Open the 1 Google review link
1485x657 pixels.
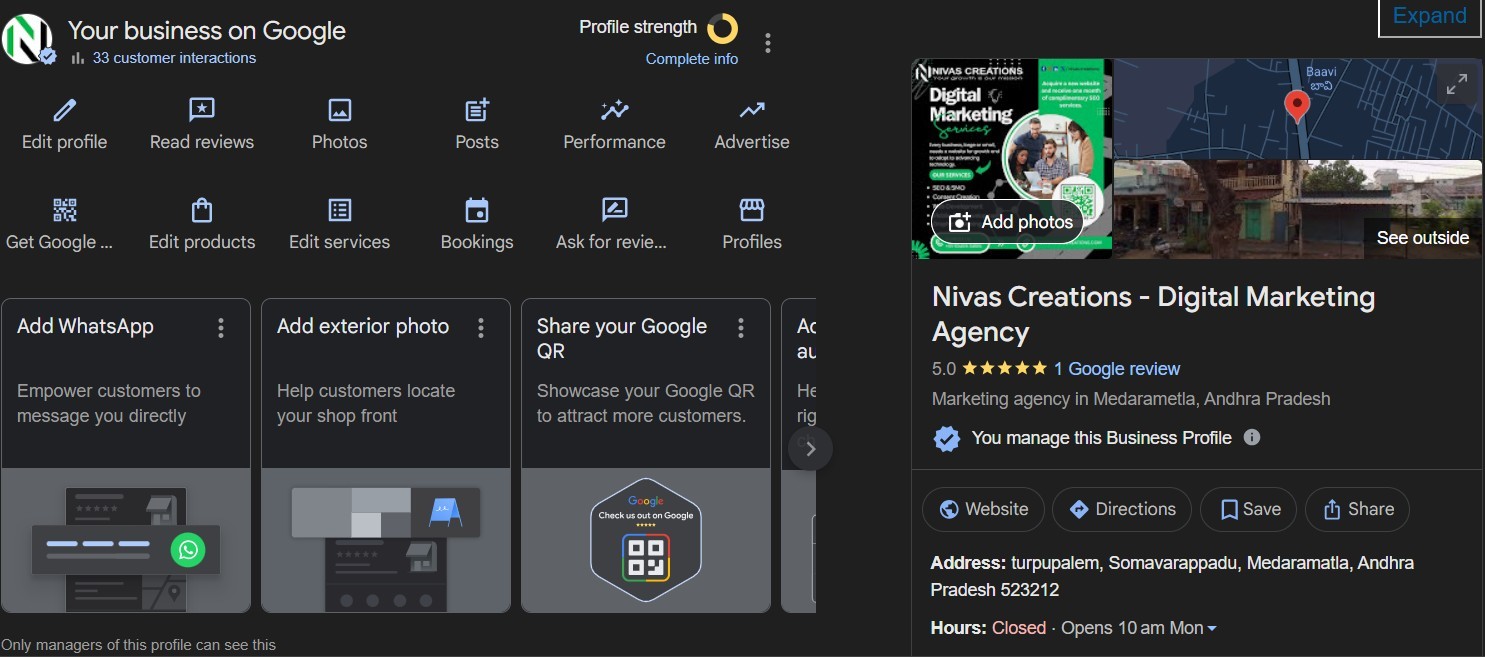tap(1116, 368)
